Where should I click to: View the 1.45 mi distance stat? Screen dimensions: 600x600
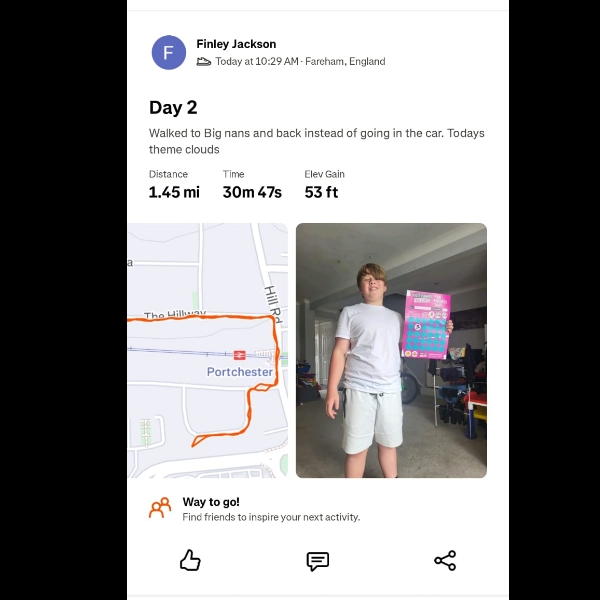pyautogui.click(x=174, y=192)
